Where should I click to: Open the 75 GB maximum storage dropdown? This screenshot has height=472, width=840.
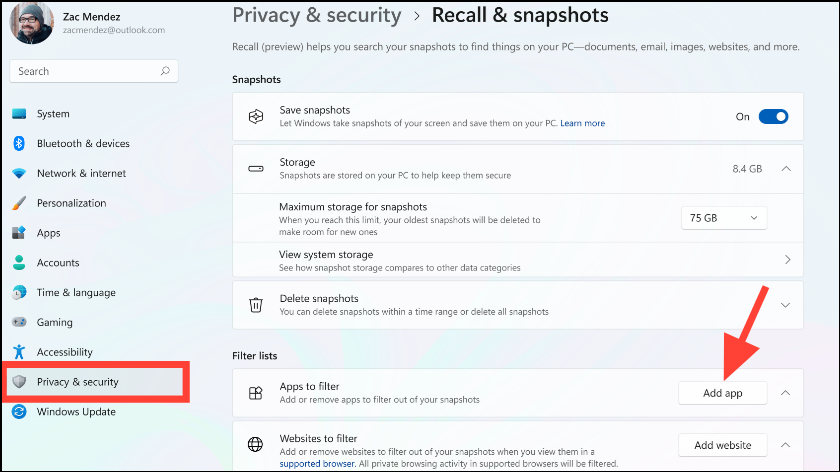click(724, 218)
